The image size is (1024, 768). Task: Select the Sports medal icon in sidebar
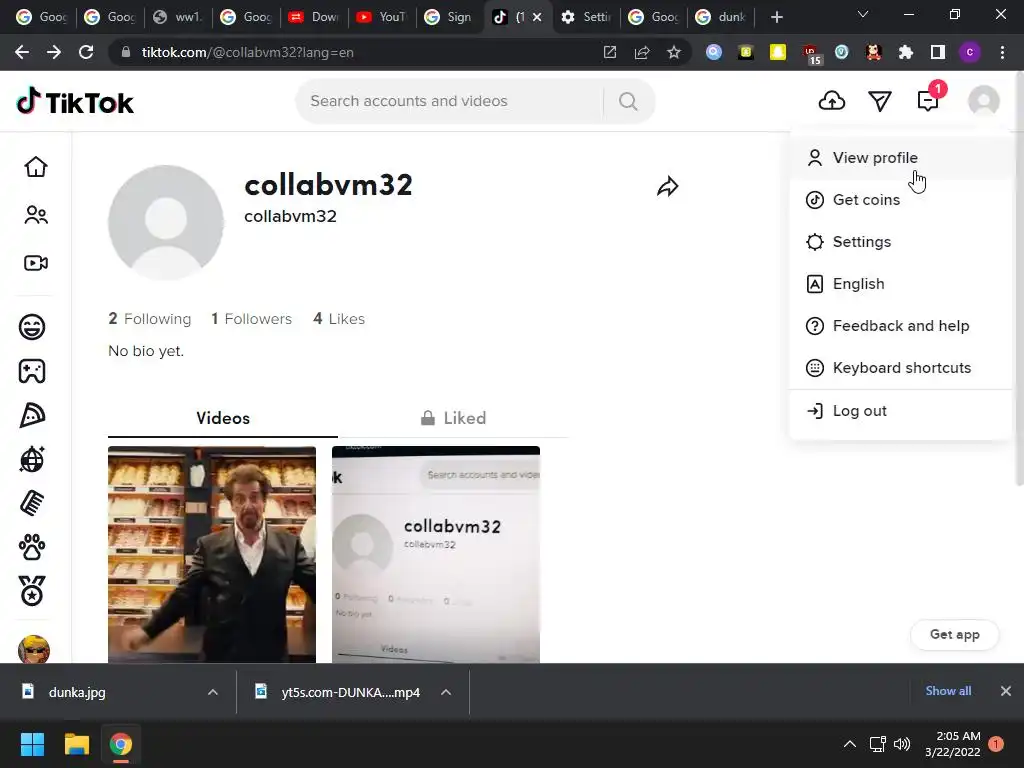32,591
